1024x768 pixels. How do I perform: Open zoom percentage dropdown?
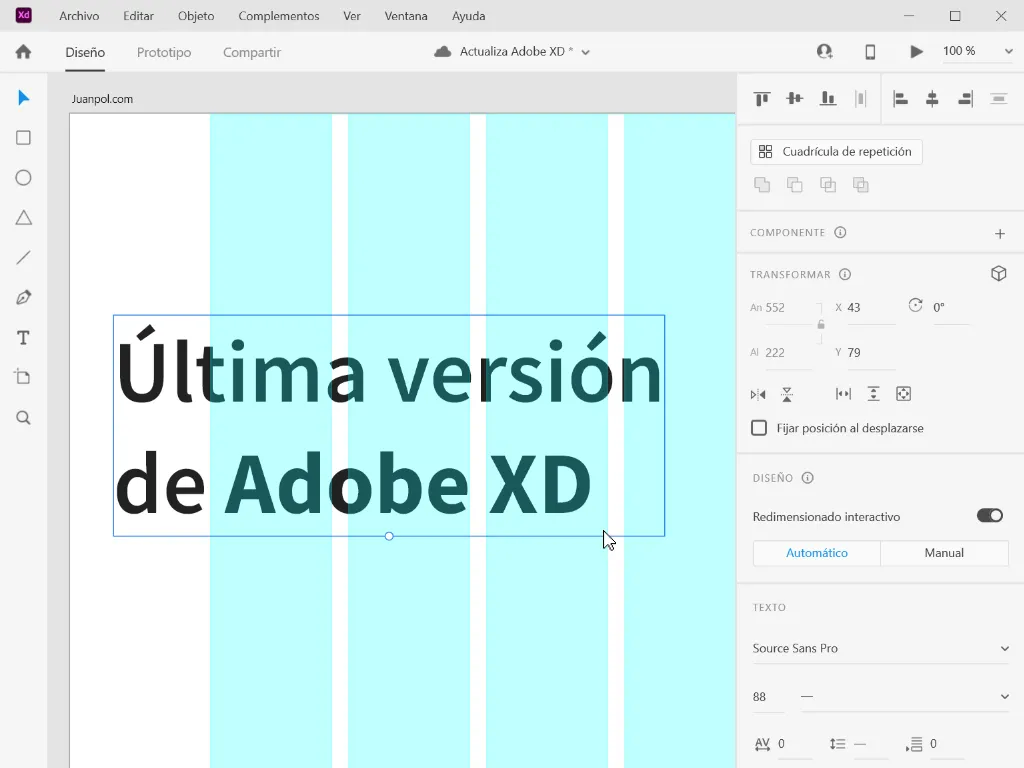1008,51
